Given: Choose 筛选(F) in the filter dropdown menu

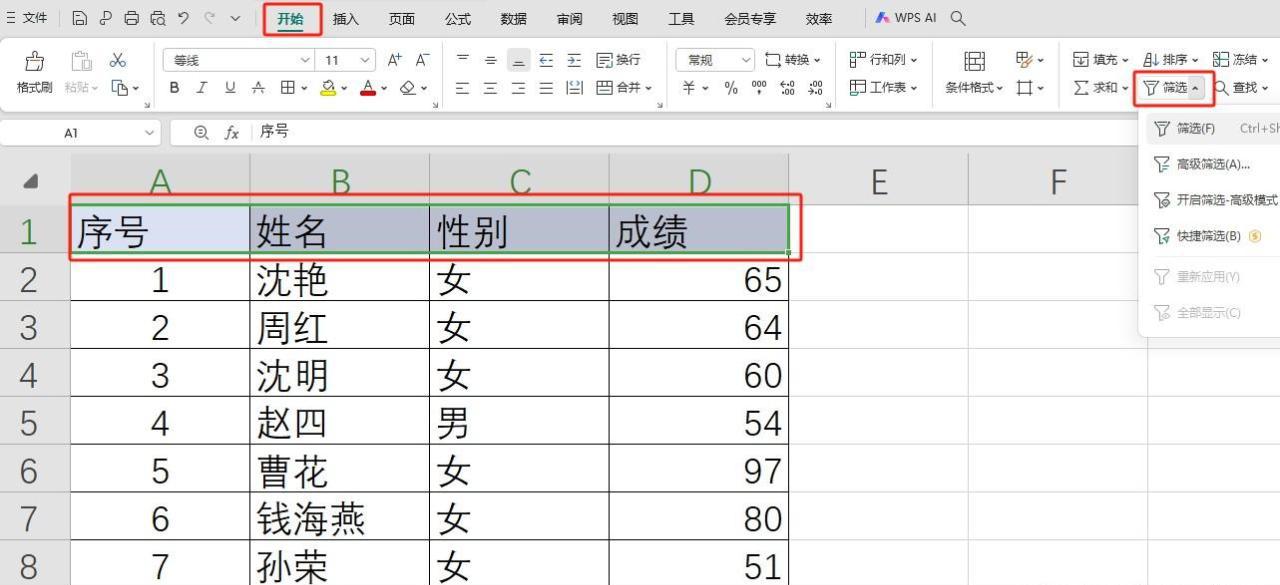Looking at the screenshot, I should pyautogui.click(x=1213, y=128).
